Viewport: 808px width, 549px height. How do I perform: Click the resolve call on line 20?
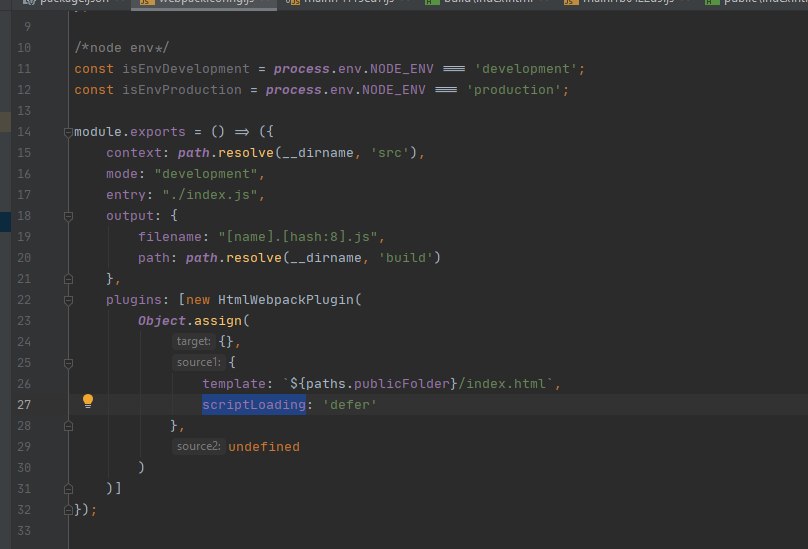(x=254, y=258)
